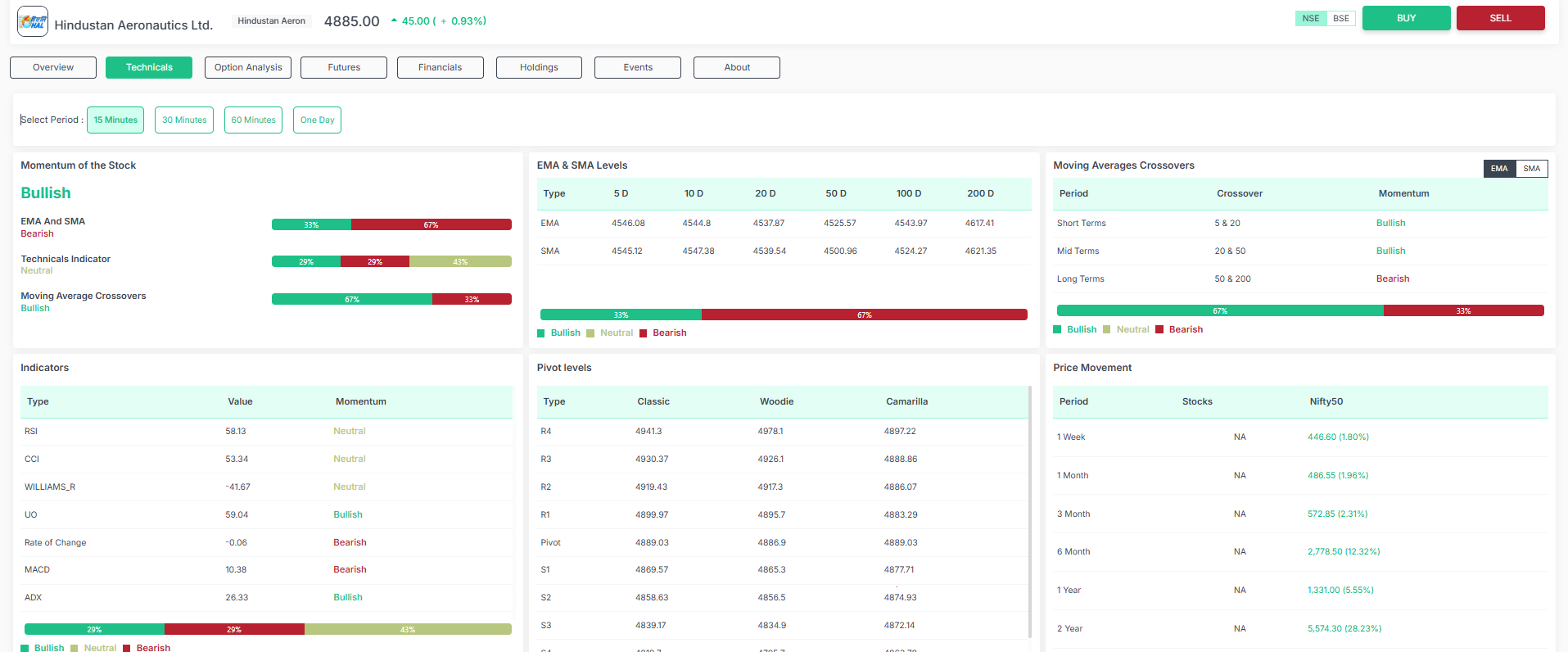Toggle crossovers to SMA
Image resolution: width=1568 pixels, height=652 pixels.
point(1531,169)
